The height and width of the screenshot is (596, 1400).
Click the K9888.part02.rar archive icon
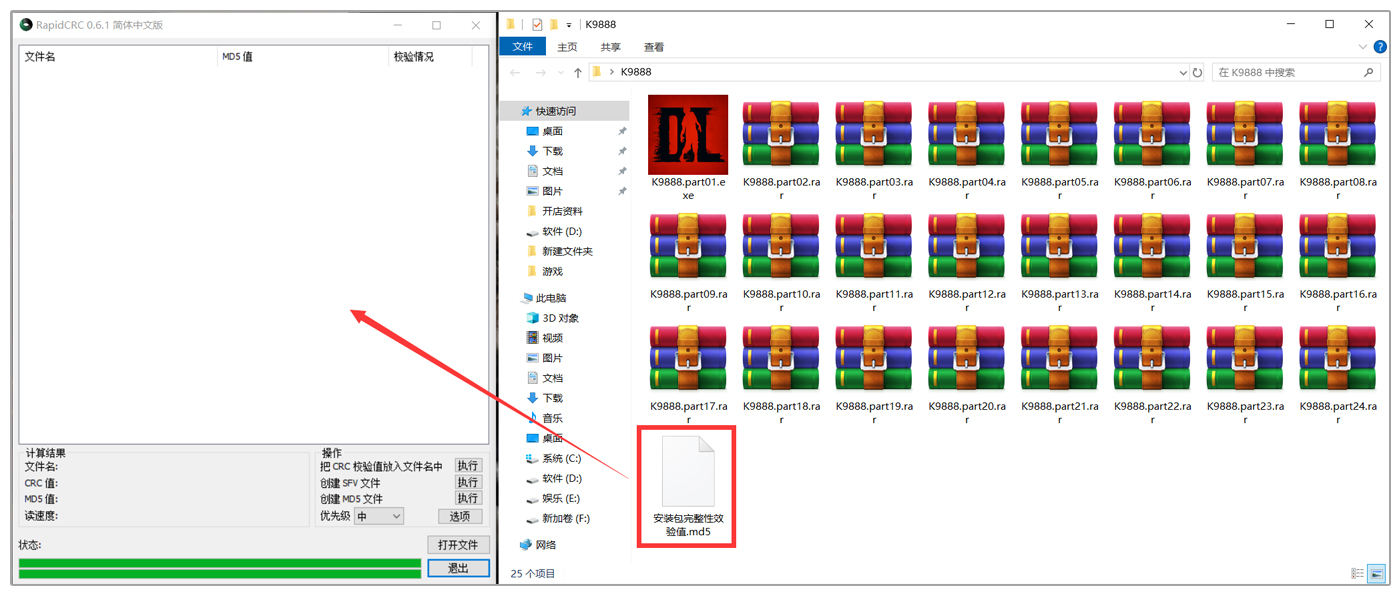[781, 135]
